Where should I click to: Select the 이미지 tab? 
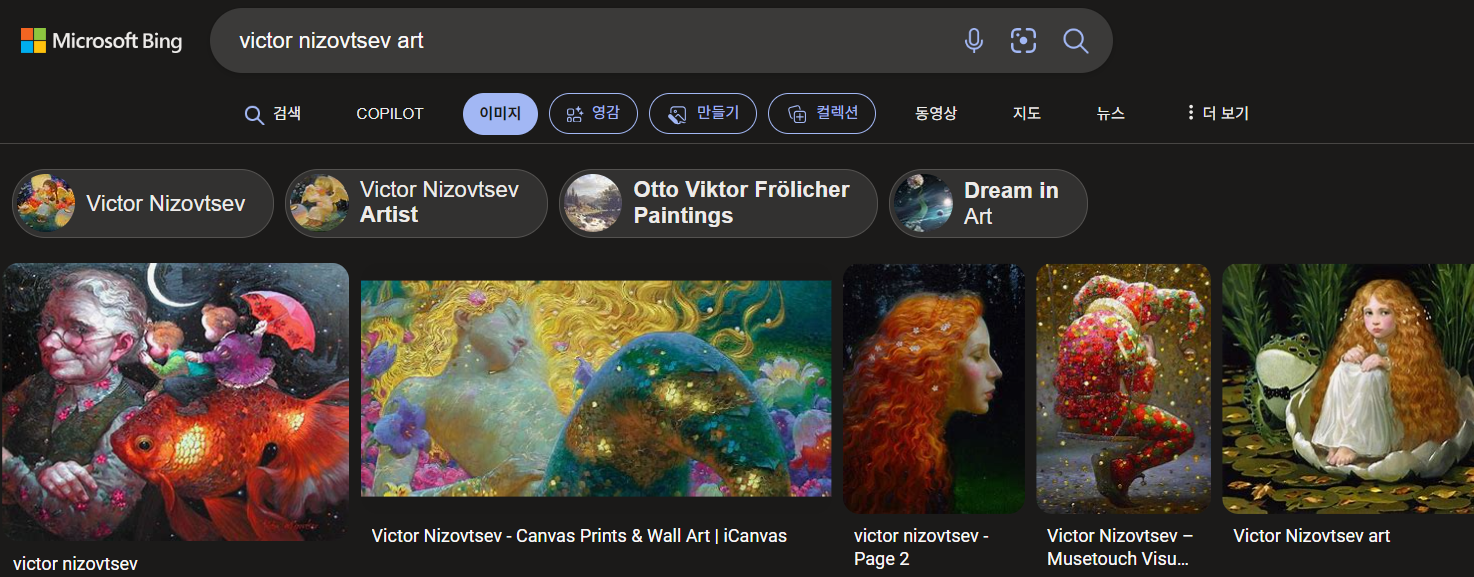(x=500, y=114)
